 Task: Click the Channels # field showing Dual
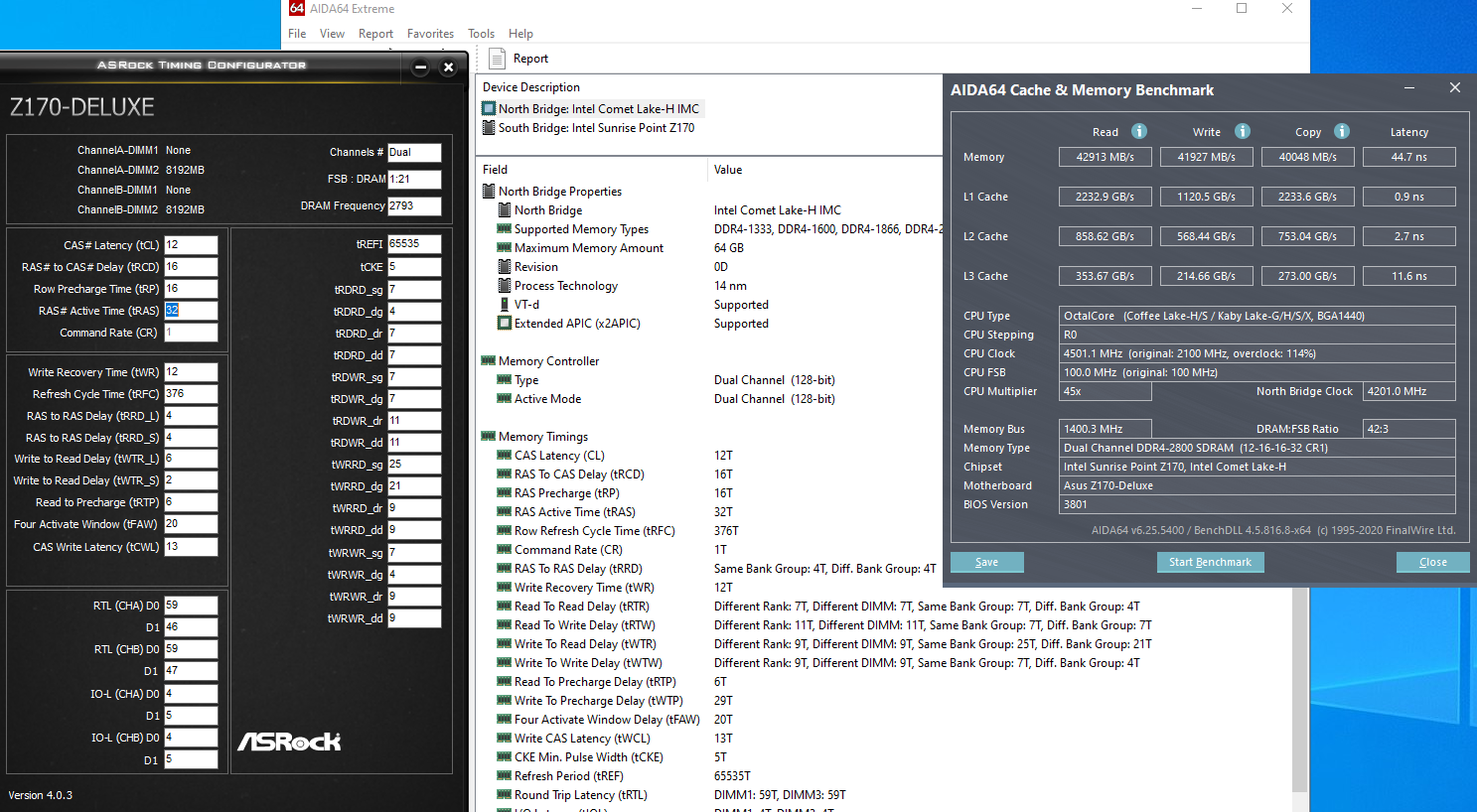(x=414, y=153)
